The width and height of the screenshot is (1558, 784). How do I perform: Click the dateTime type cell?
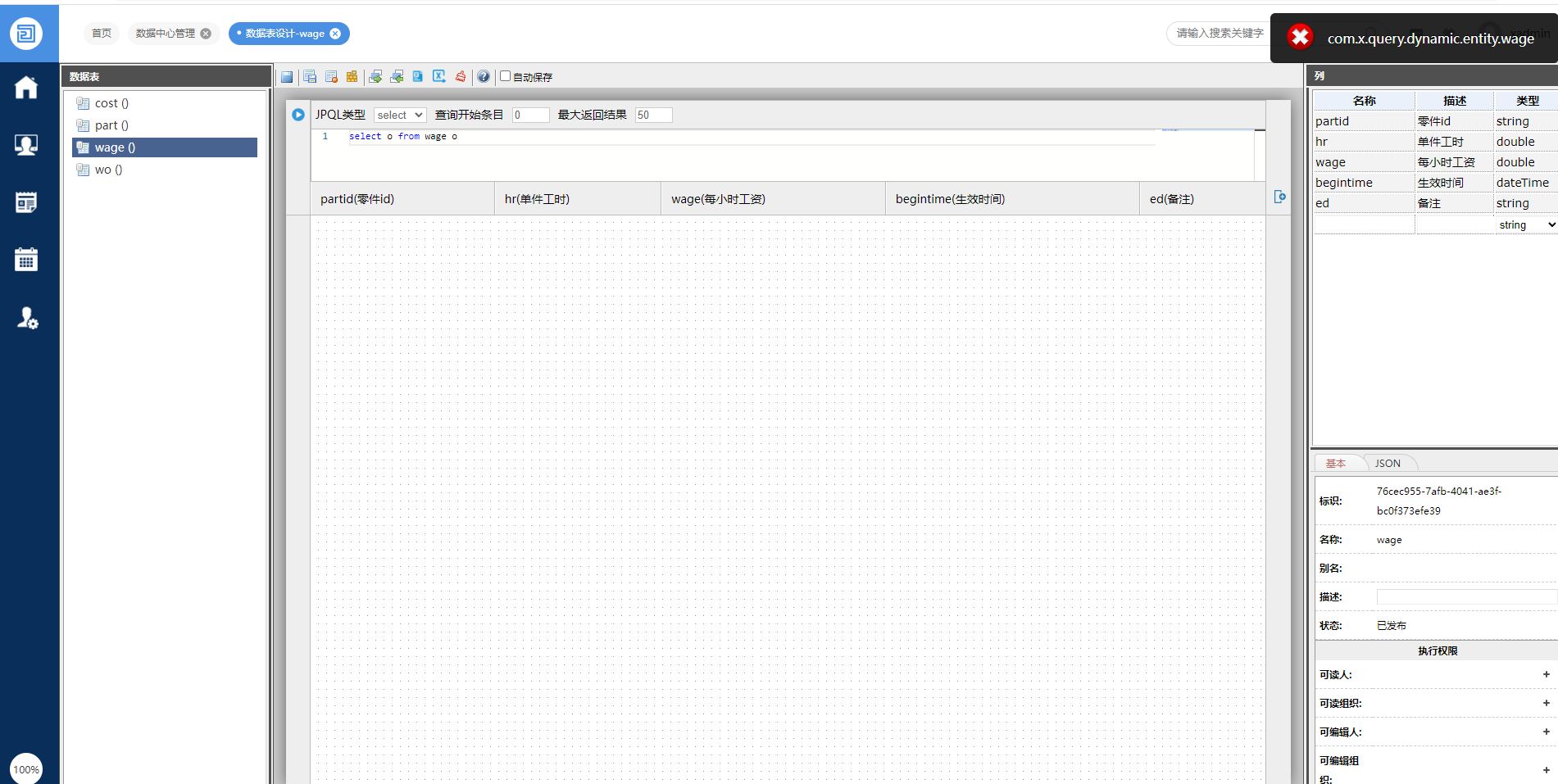pos(1526,183)
